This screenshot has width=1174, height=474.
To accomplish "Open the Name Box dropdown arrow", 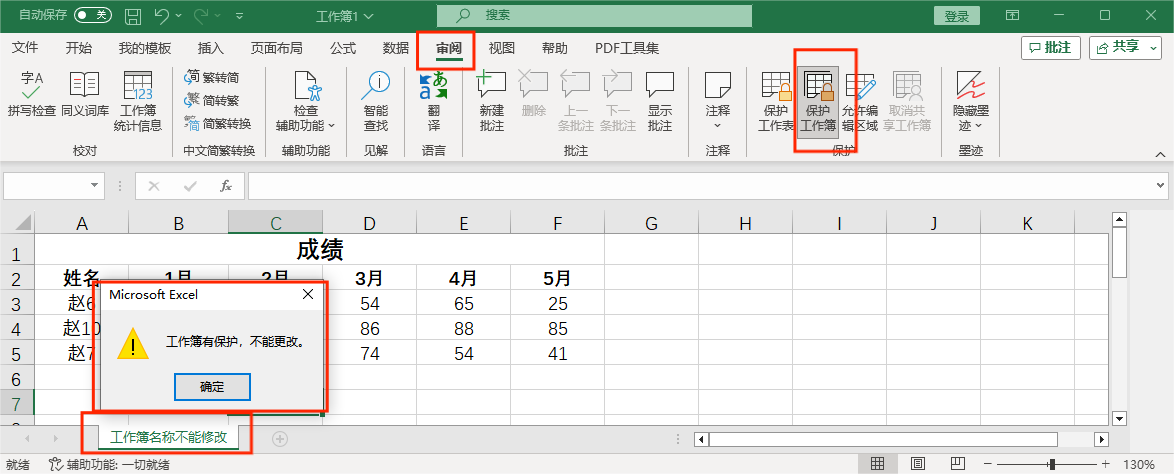I will (94, 186).
